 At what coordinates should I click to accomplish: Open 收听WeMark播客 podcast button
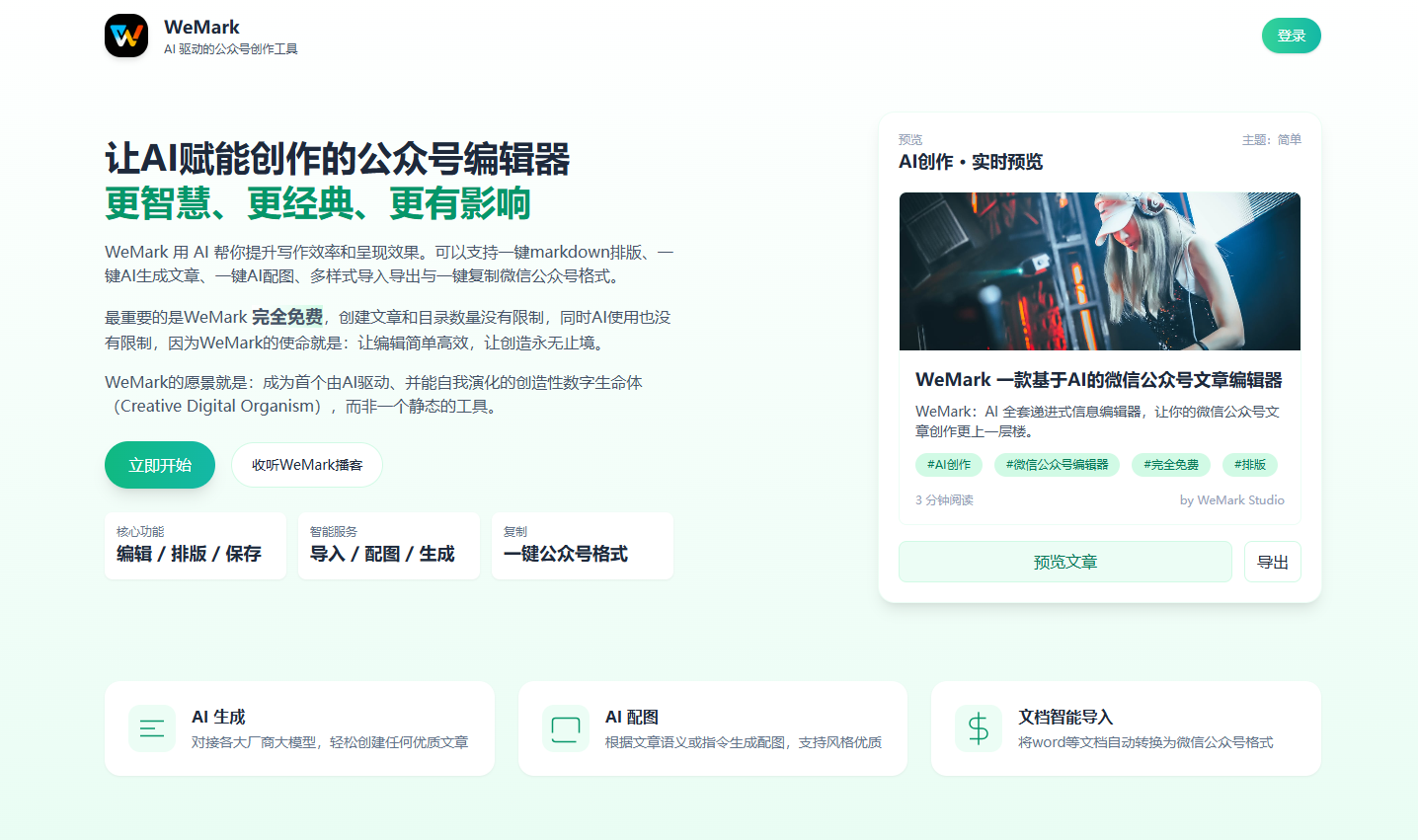pyautogui.click(x=307, y=465)
